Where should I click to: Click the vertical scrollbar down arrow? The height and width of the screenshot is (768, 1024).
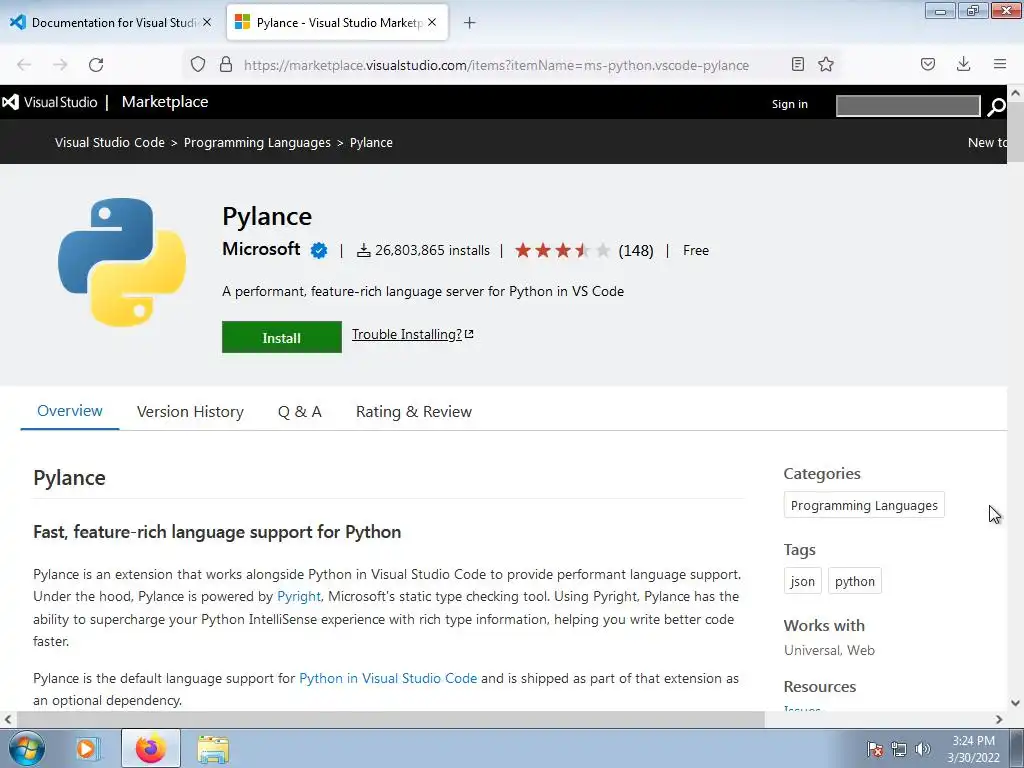click(x=1016, y=703)
